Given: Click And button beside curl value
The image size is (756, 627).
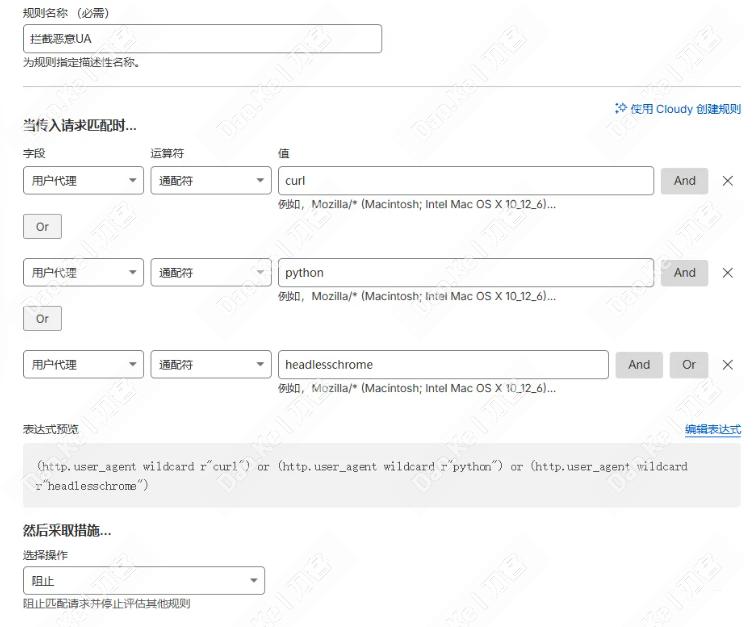Looking at the screenshot, I should (684, 181).
